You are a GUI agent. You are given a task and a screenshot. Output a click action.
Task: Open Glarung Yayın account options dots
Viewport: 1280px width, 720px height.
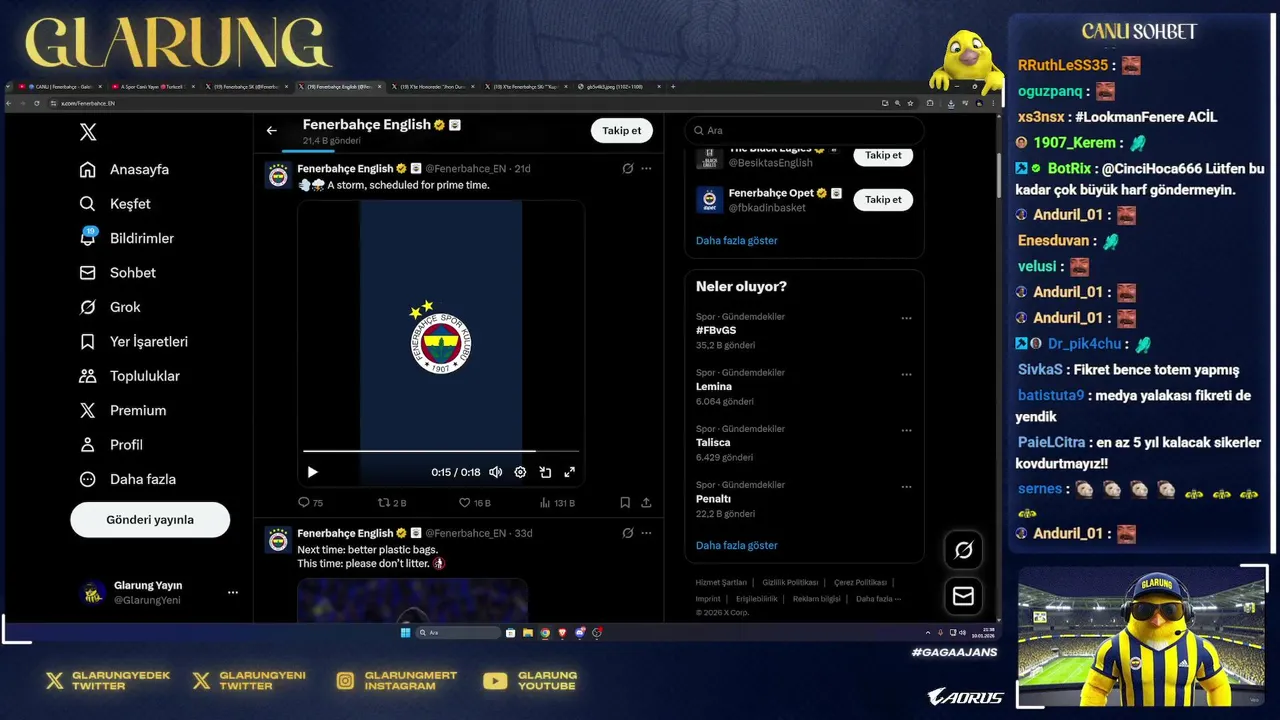point(233,592)
